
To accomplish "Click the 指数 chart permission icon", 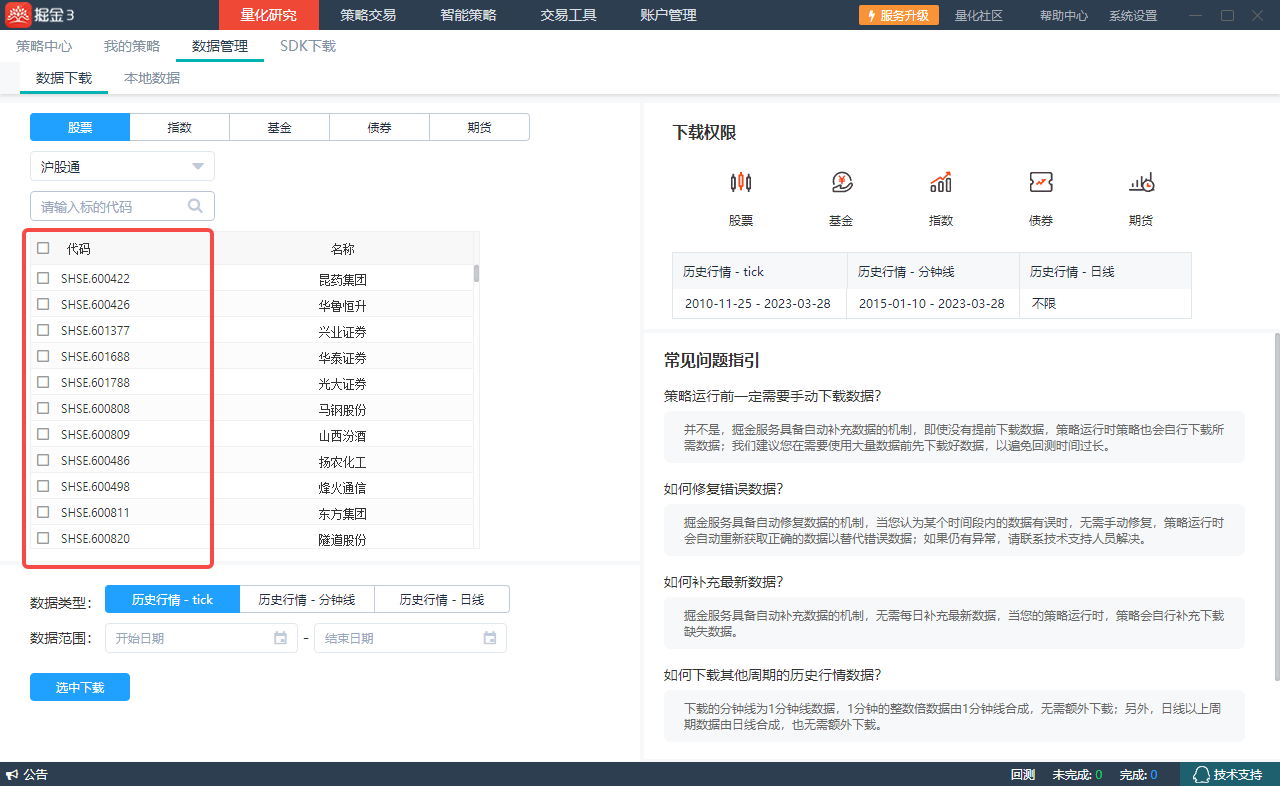I will tap(941, 182).
